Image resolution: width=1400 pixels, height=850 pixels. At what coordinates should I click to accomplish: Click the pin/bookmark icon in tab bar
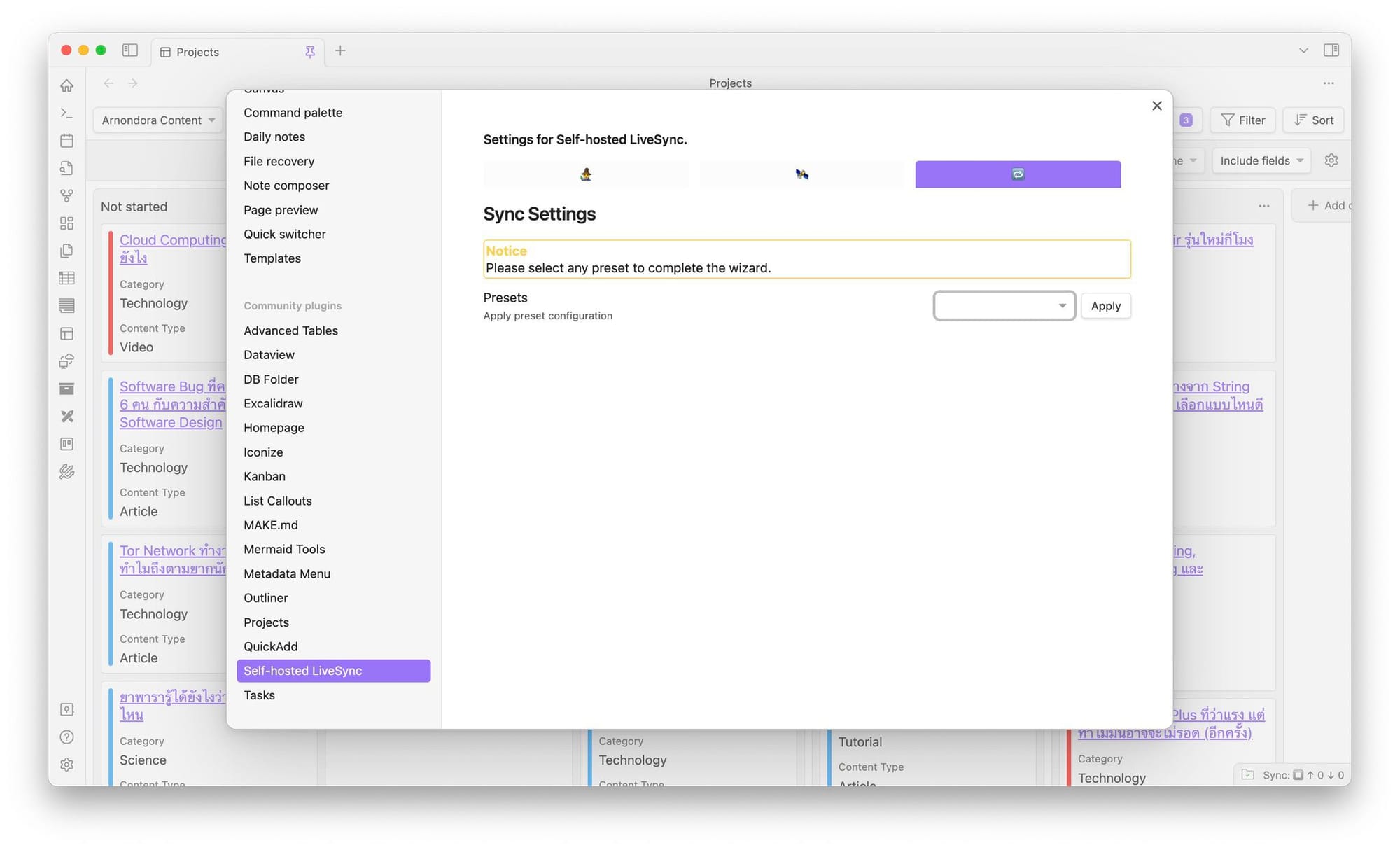309,51
